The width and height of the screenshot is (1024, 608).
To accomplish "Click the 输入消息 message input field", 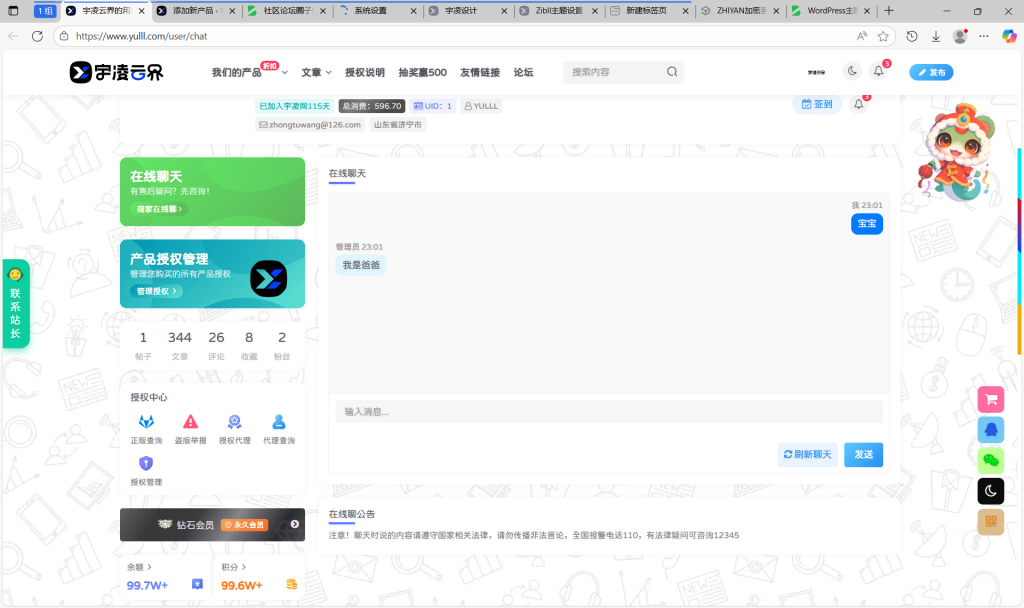I will [x=600, y=410].
